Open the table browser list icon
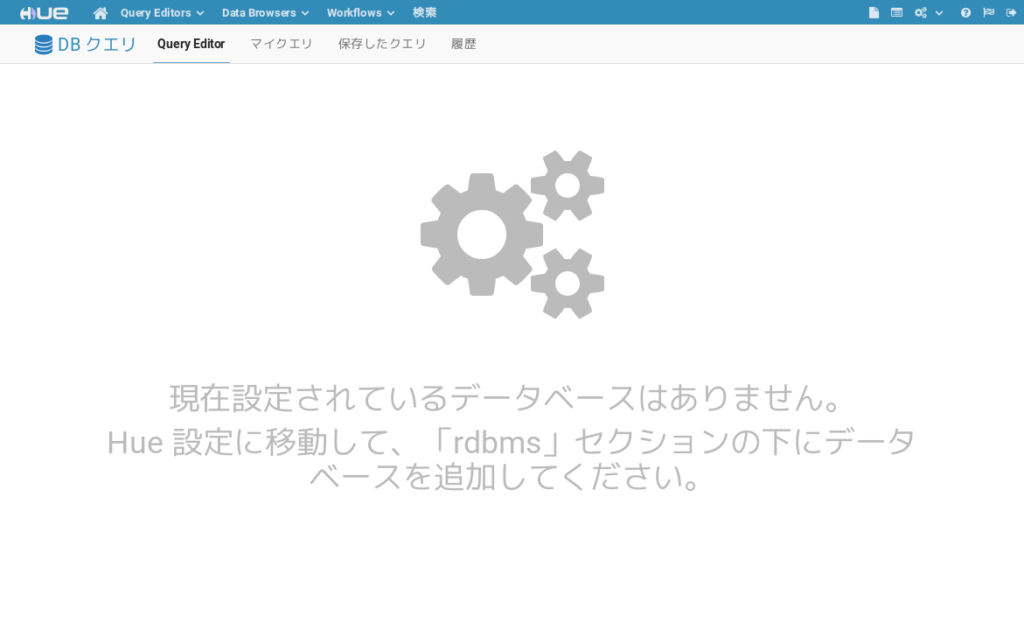Viewport: 1024px width, 637px height. [x=897, y=12]
